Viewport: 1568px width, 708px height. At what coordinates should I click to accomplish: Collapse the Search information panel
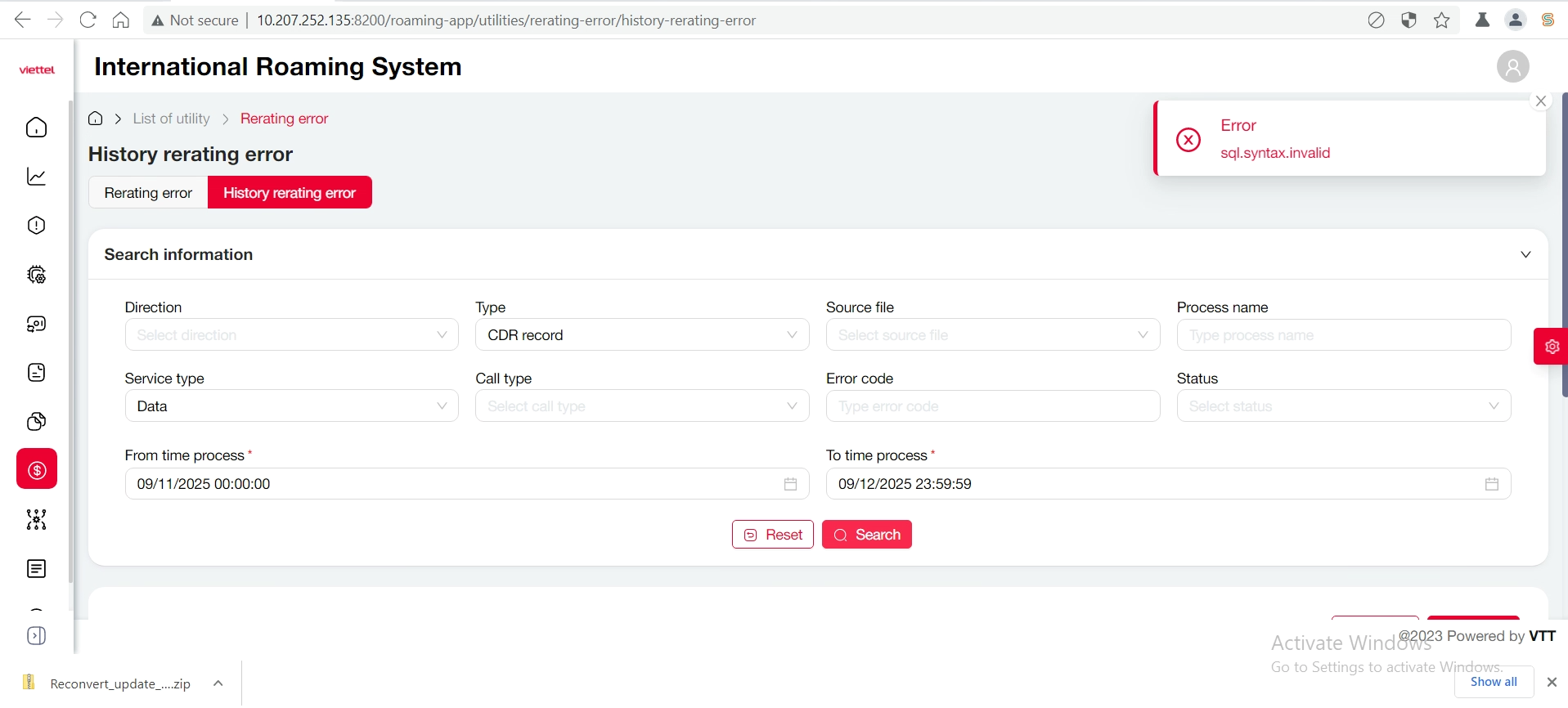pyautogui.click(x=1525, y=254)
